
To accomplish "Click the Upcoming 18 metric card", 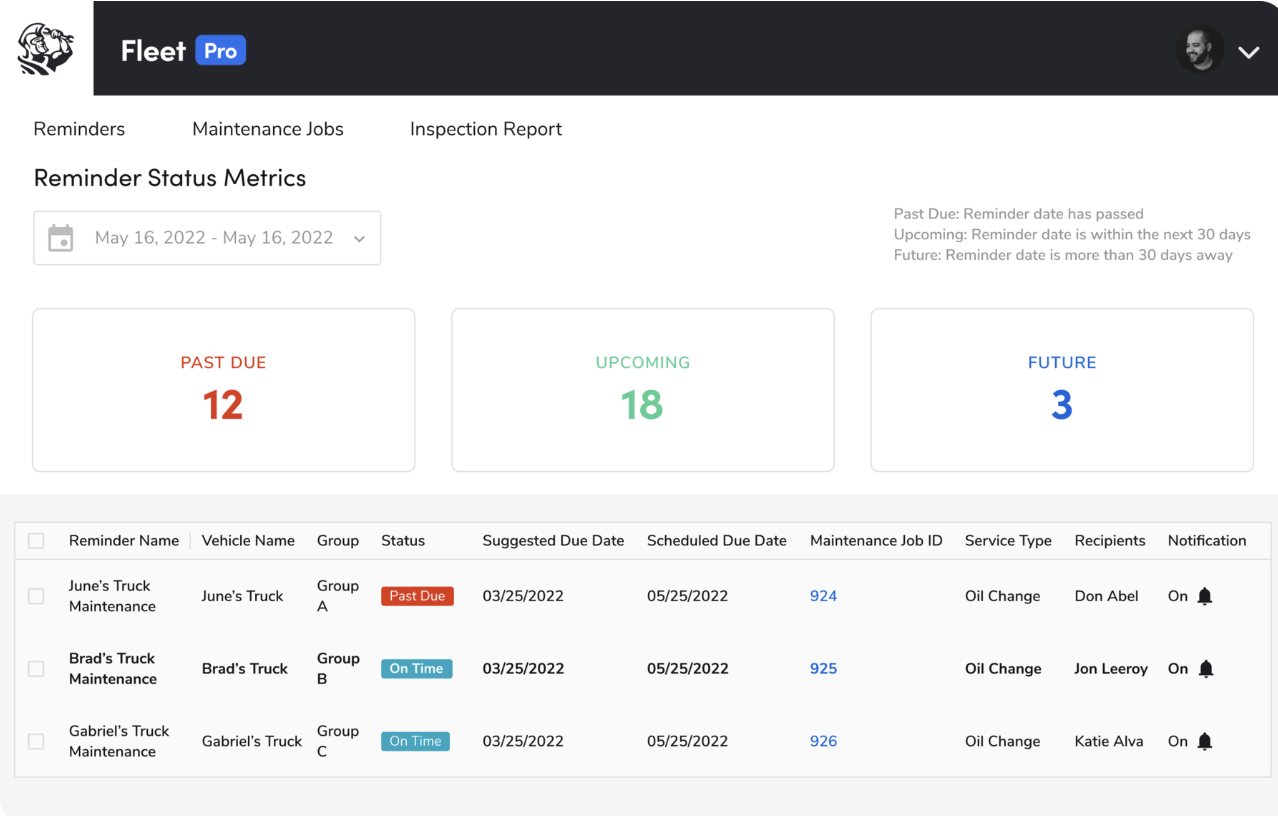I will click(643, 390).
